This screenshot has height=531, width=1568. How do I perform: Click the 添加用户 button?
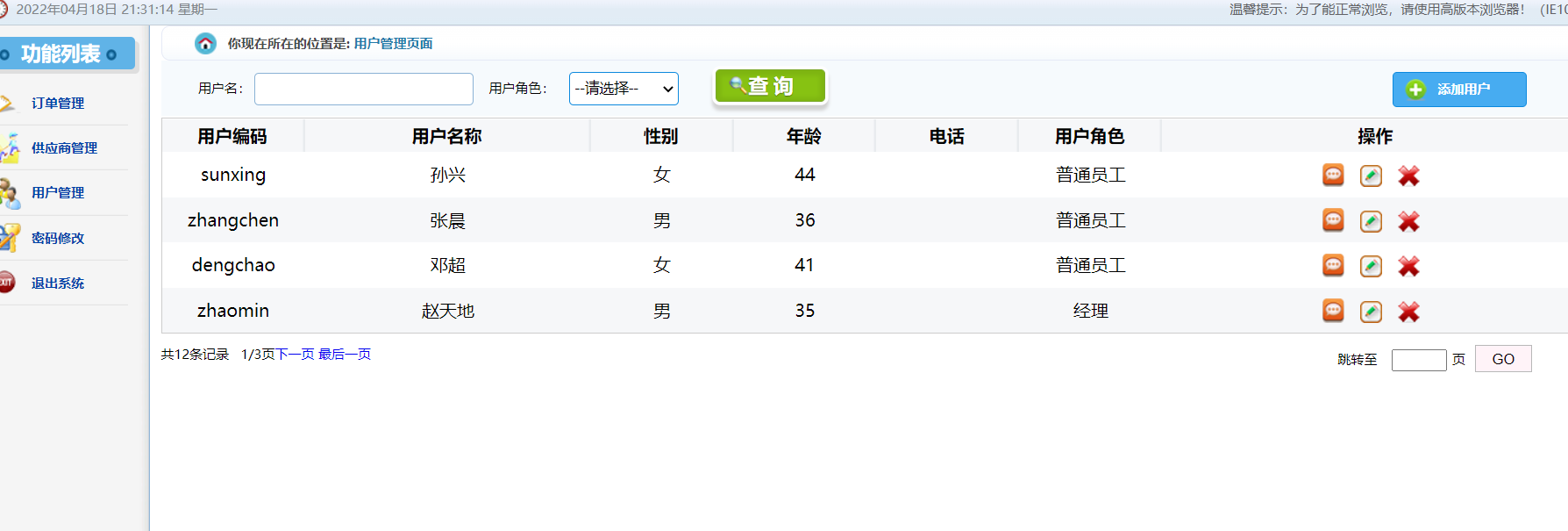[x=1459, y=90]
